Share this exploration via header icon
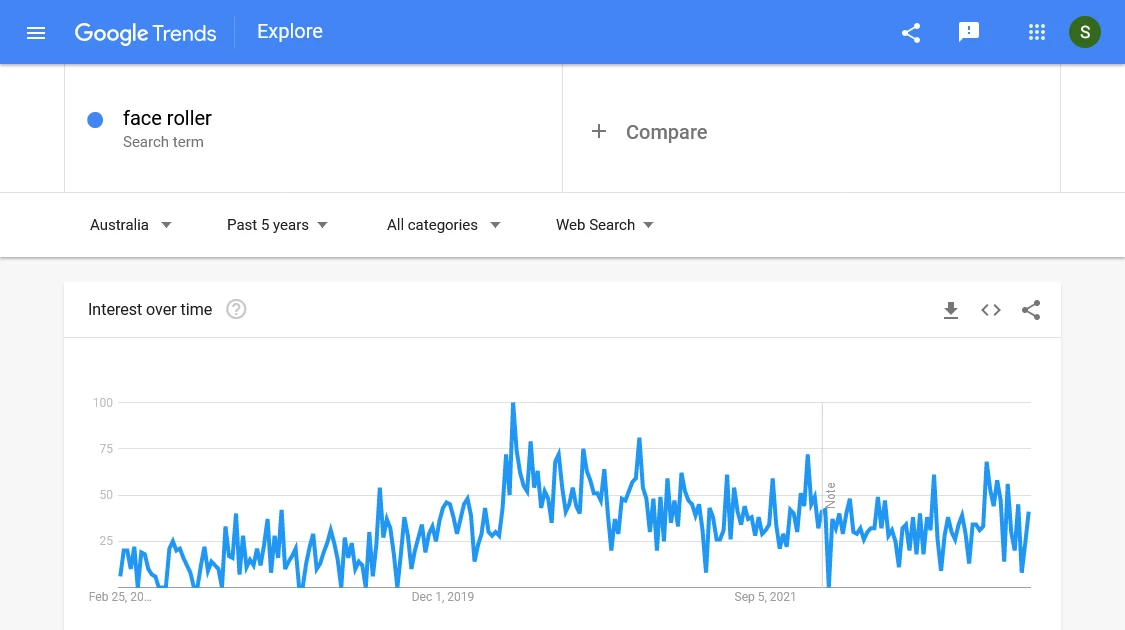The image size is (1125, 630). [x=910, y=33]
